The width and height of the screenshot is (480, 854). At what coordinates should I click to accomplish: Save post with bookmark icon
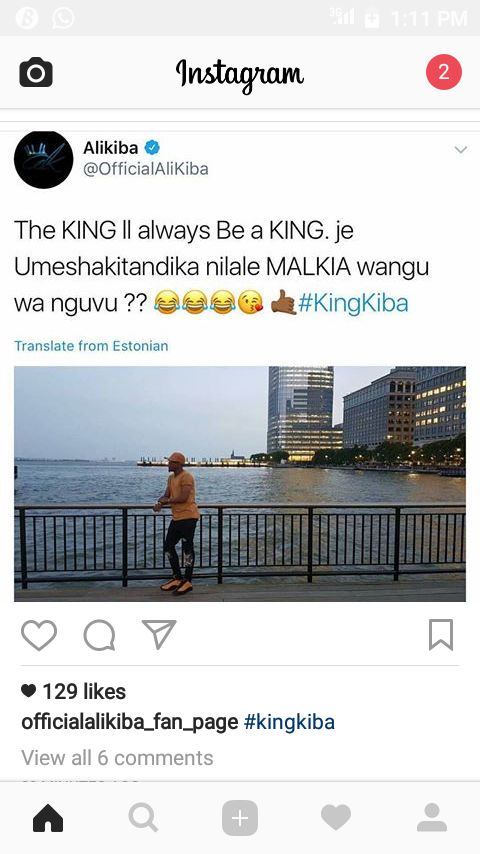441,635
